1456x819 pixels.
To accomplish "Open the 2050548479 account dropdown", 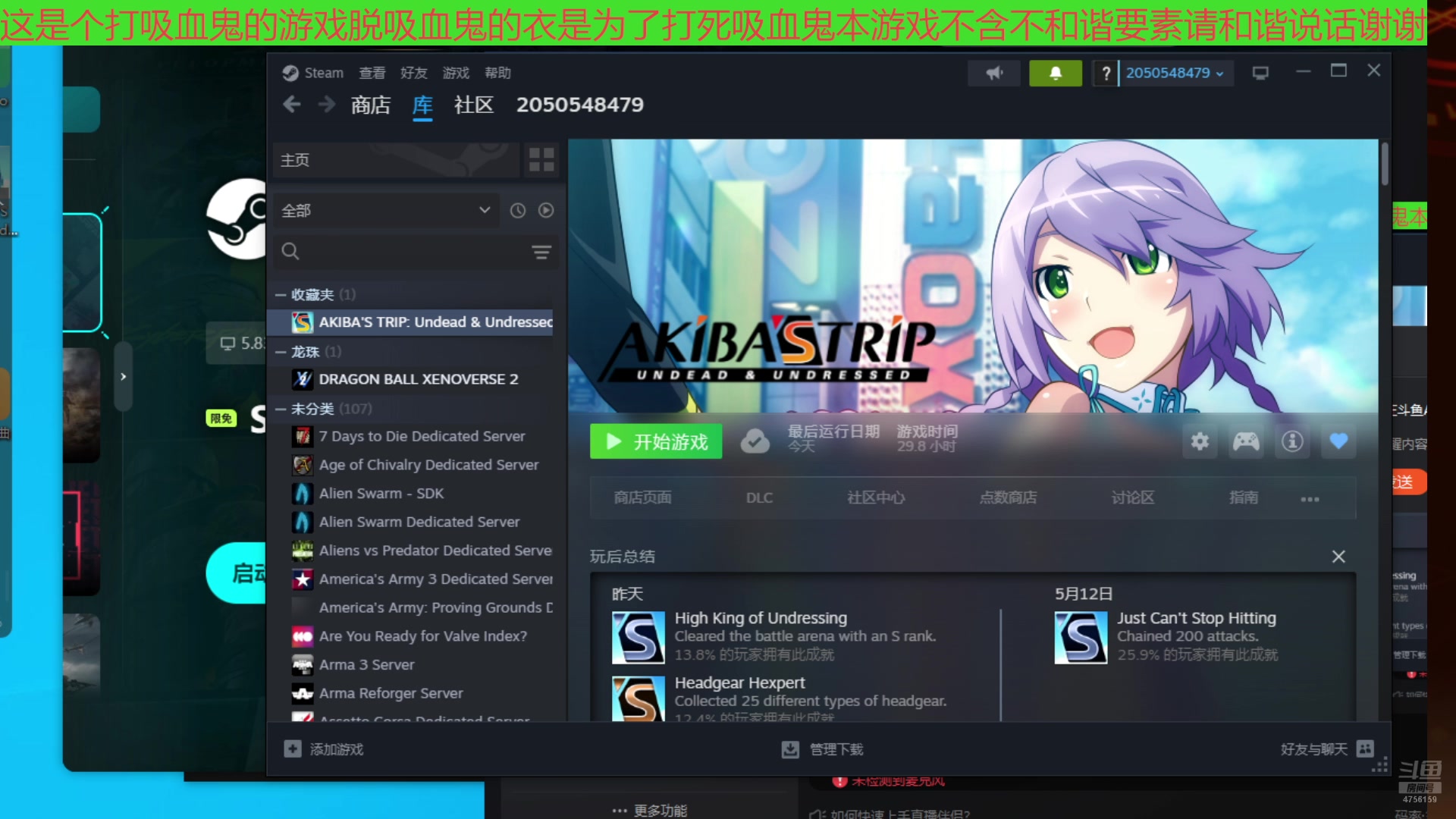I will (1175, 73).
